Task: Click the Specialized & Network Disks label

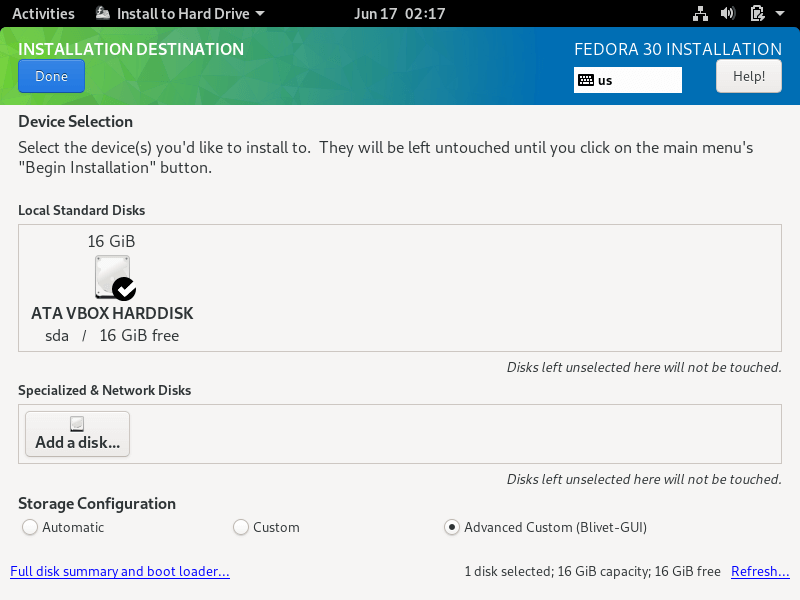Action: pos(105,390)
